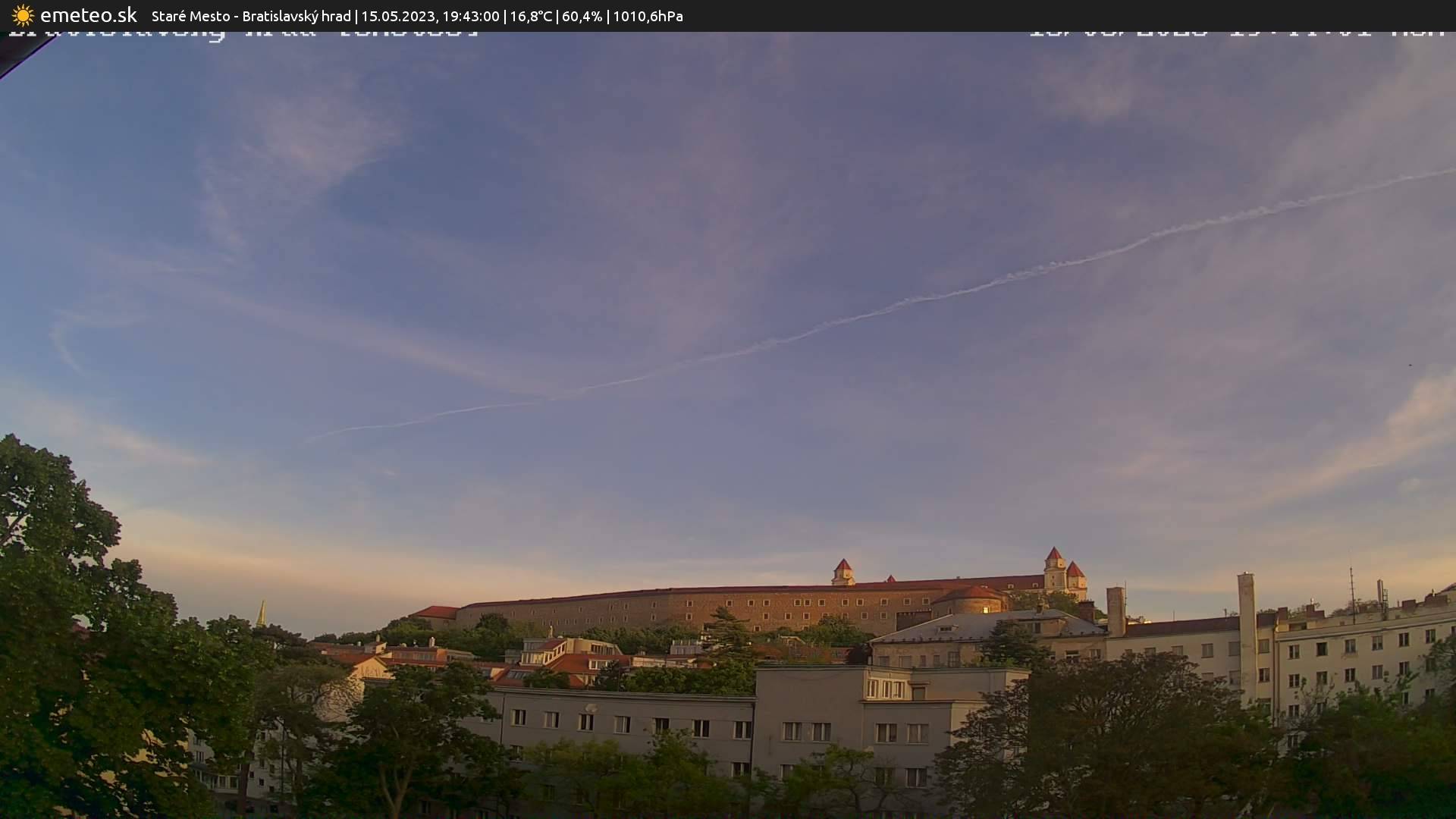Click the faded camera timestamp overlay top right
Image resolution: width=1456 pixels, height=819 pixels.
click(x=1236, y=32)
